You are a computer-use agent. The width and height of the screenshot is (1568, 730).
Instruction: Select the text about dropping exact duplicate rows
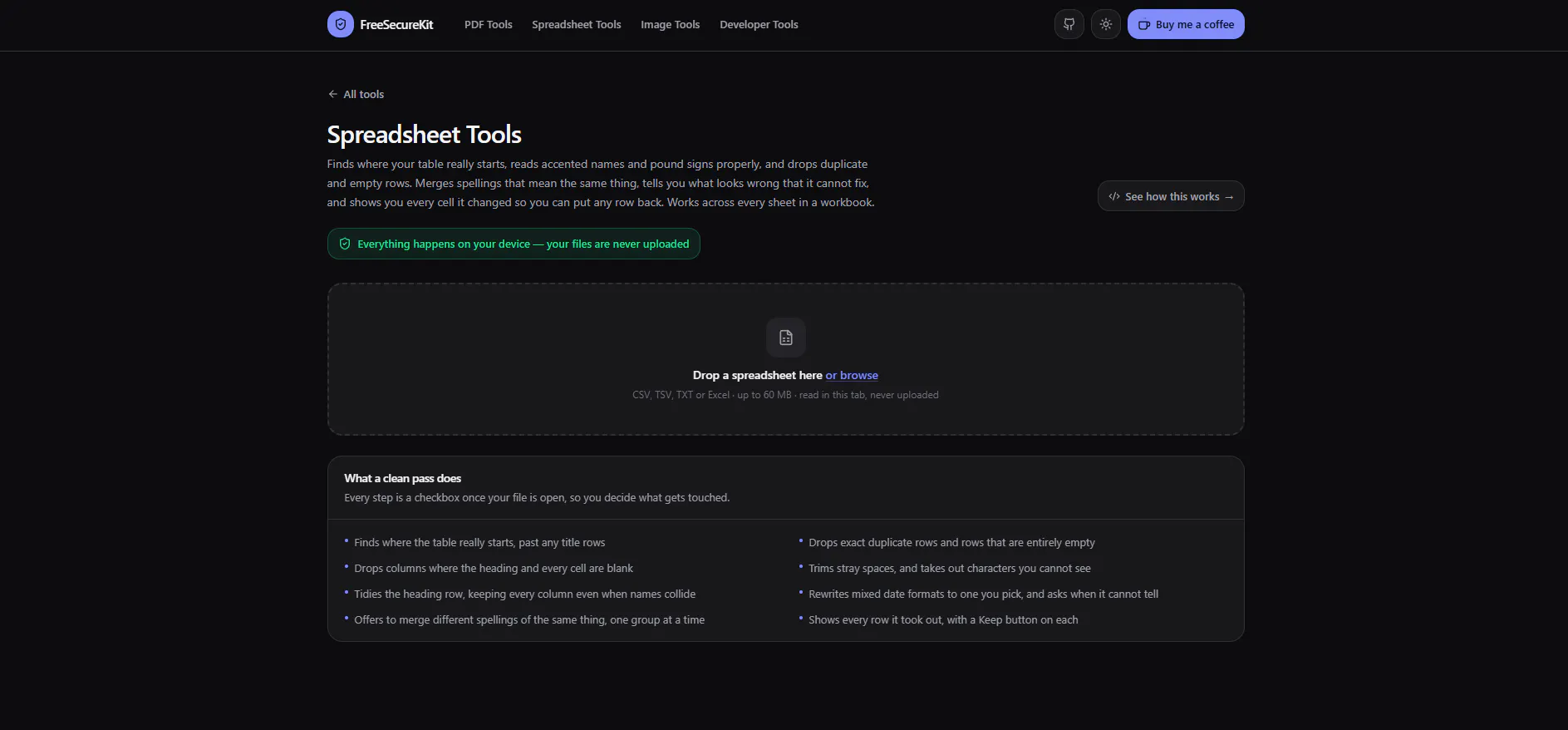click(x=951, y=542)
